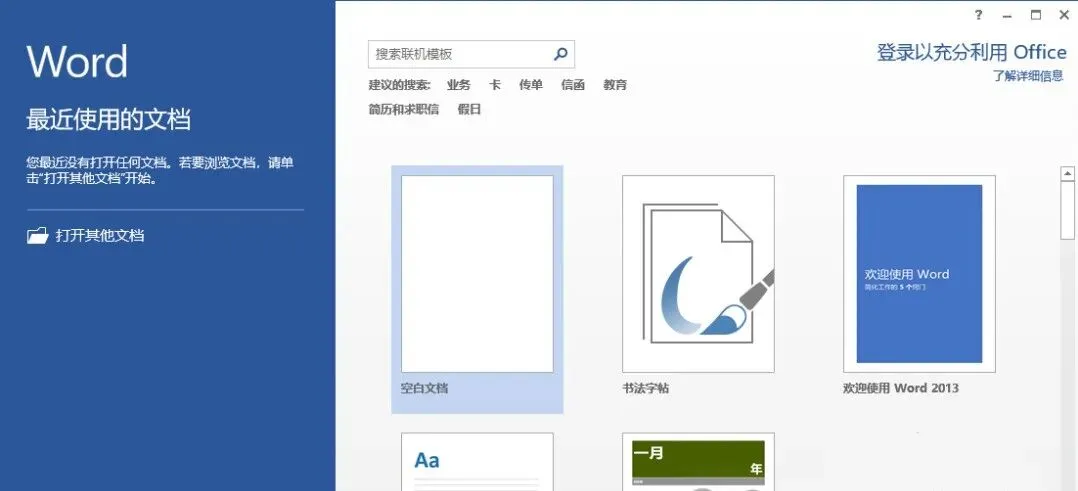Click 打开其他文档 link
Screen dimensions: 1078x491
pyautogui.click(x=100, y=235)
